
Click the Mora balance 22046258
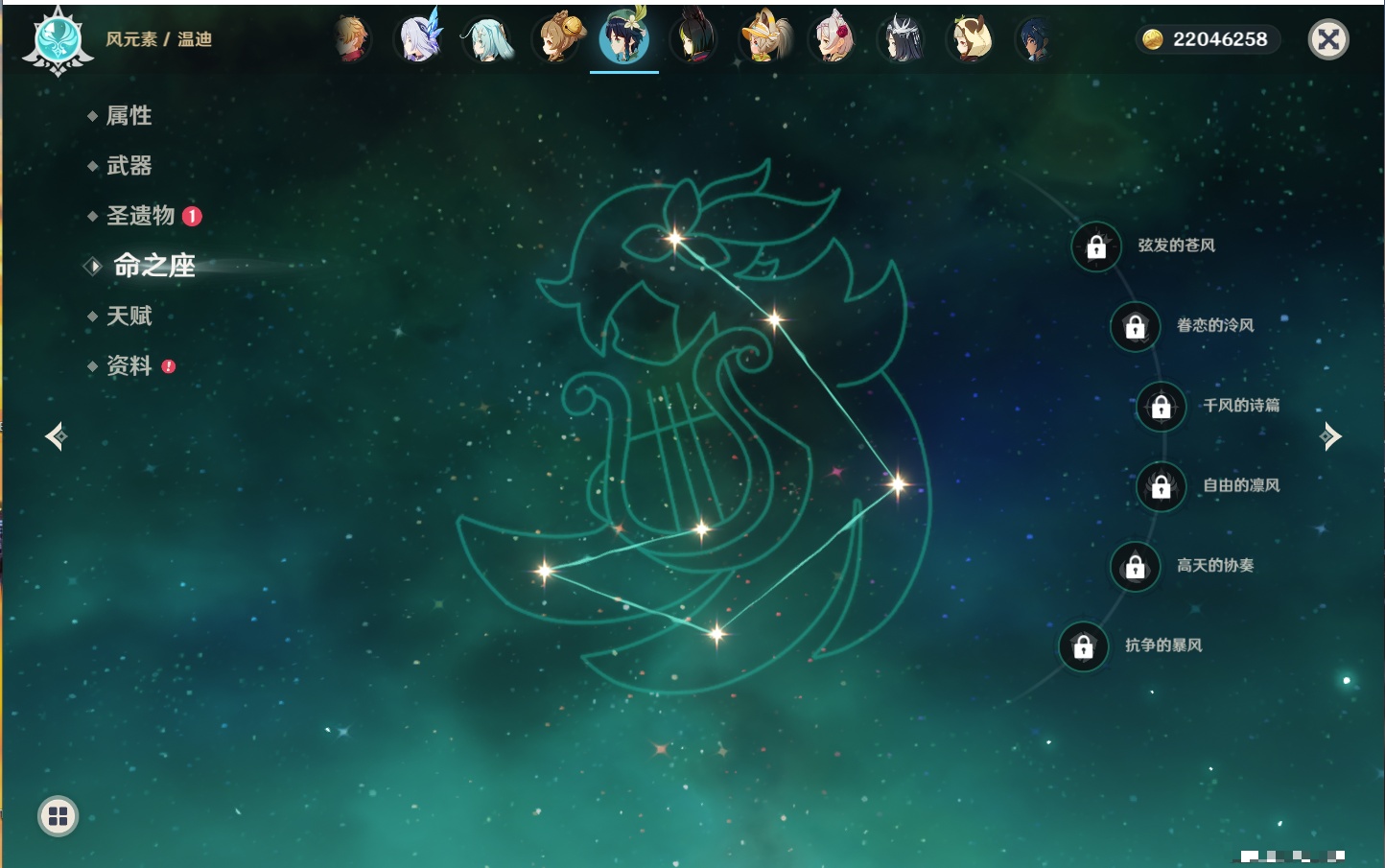click(x=1220, y=39)
